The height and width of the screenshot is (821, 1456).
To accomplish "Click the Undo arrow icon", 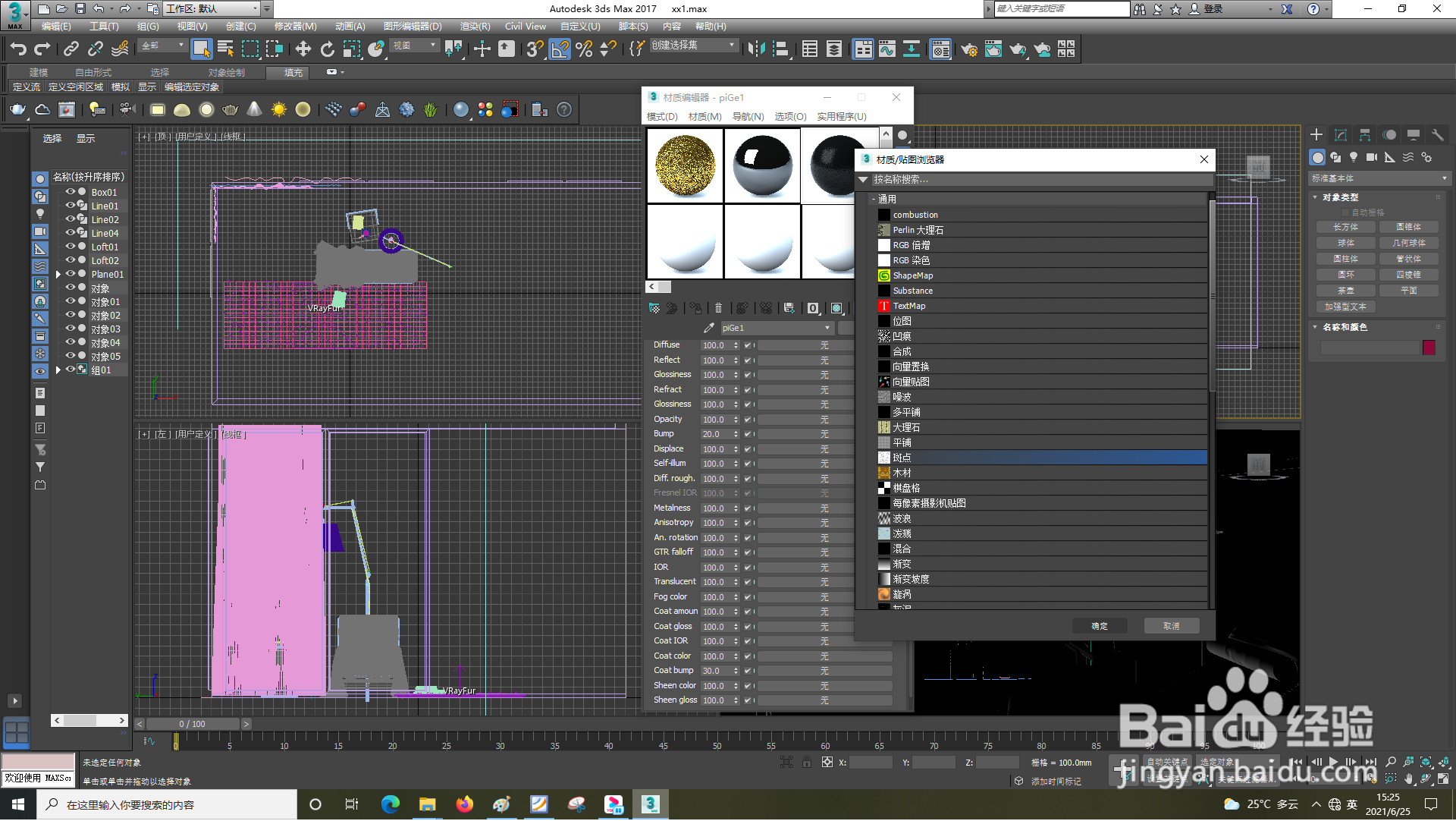I will pos(17,49).
